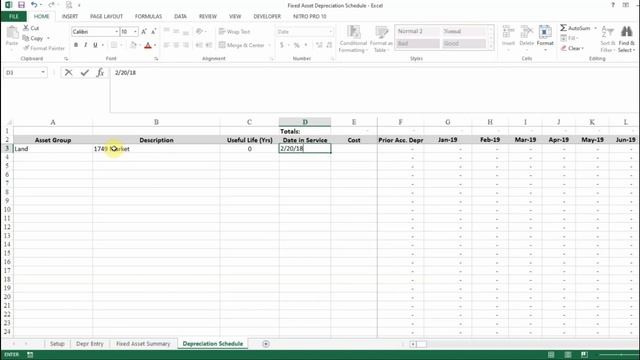Click the Prior Acc. Depr header cell
The width and height of the screenshot is (640, 360).
pyautogui.click(x=400, y=140)
